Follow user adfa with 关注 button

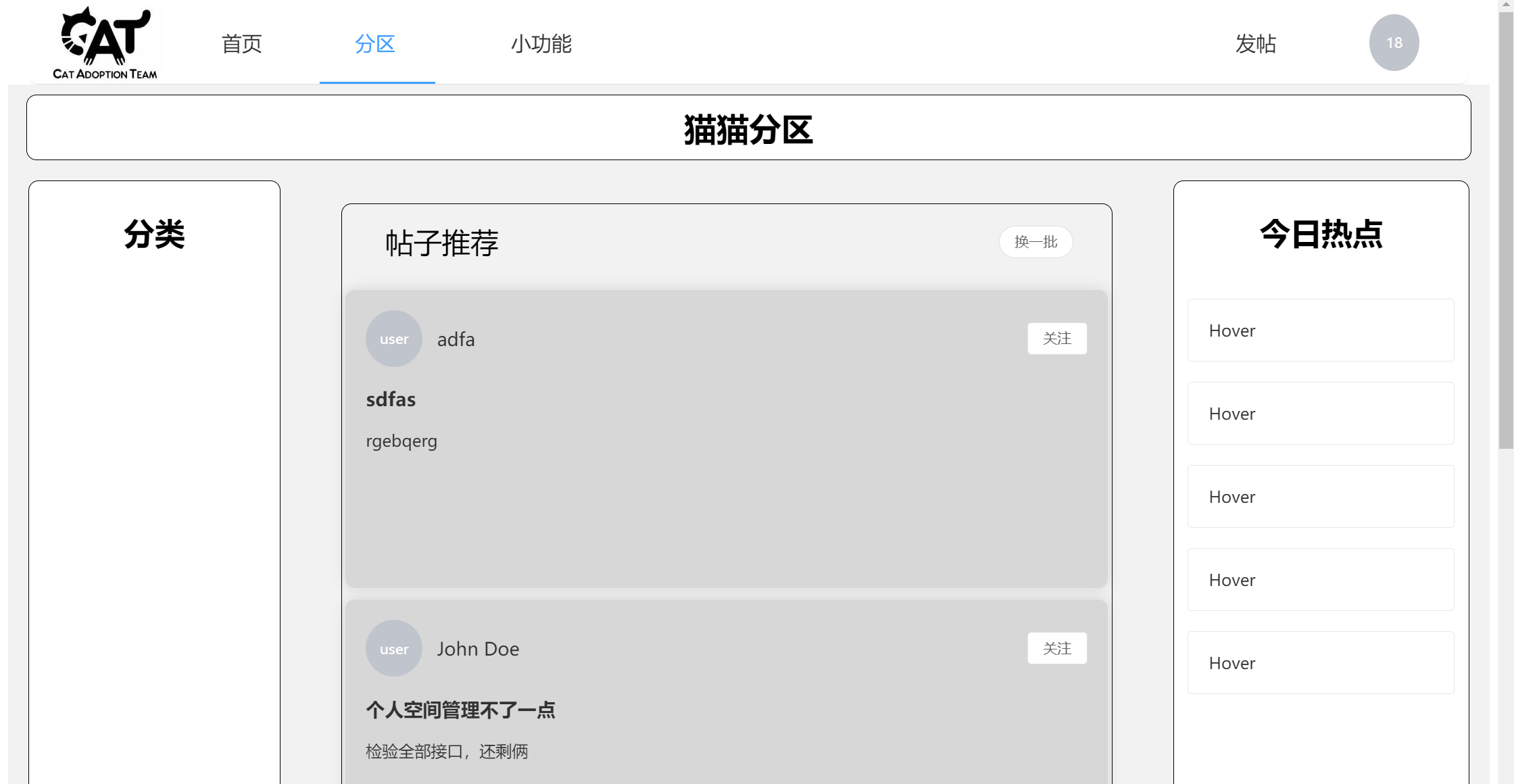(x=1057, y=339)
